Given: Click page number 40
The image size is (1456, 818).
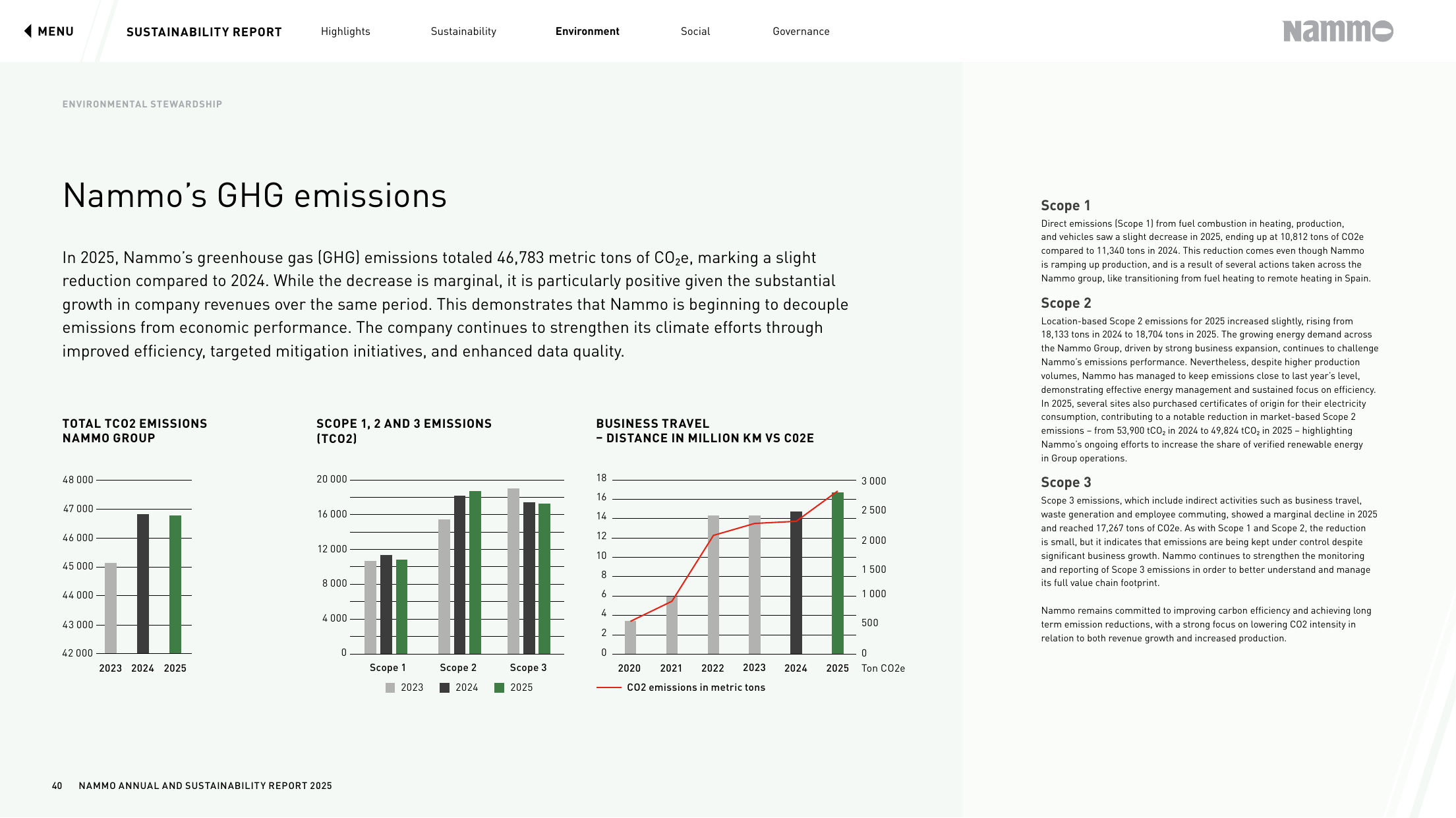Looking at the screenshot, I should 57,786.
